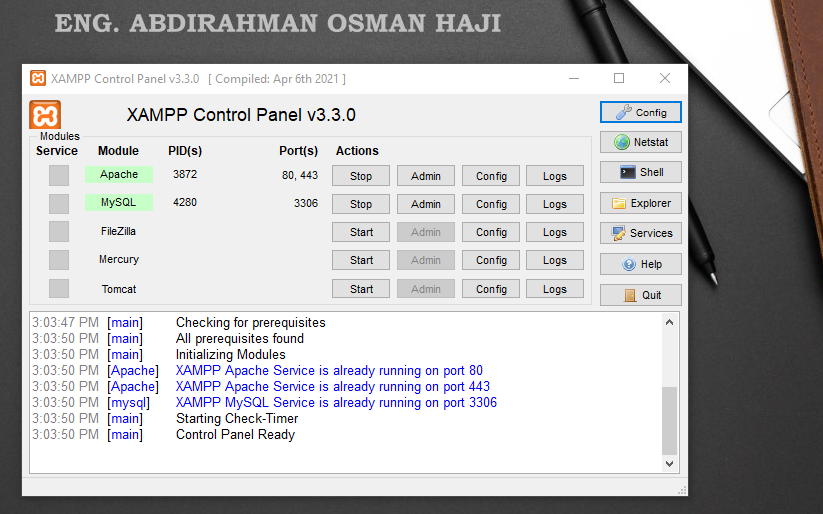
Task: Click the log scrollbar thumb
Action: click(669, 421)
